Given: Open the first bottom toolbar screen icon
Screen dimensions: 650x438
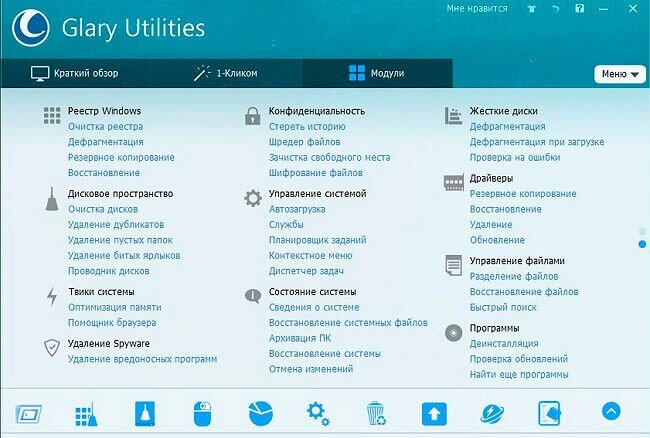Looking at the screenshot, I should click(29, 414).
